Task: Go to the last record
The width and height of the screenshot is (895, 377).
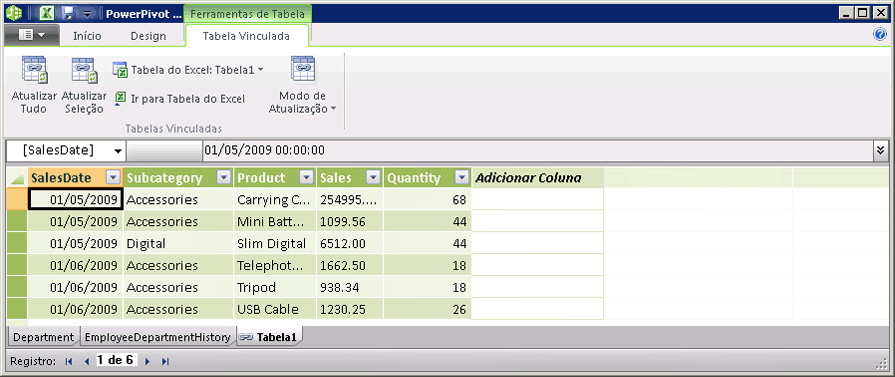Action: [x=166, y=361]
